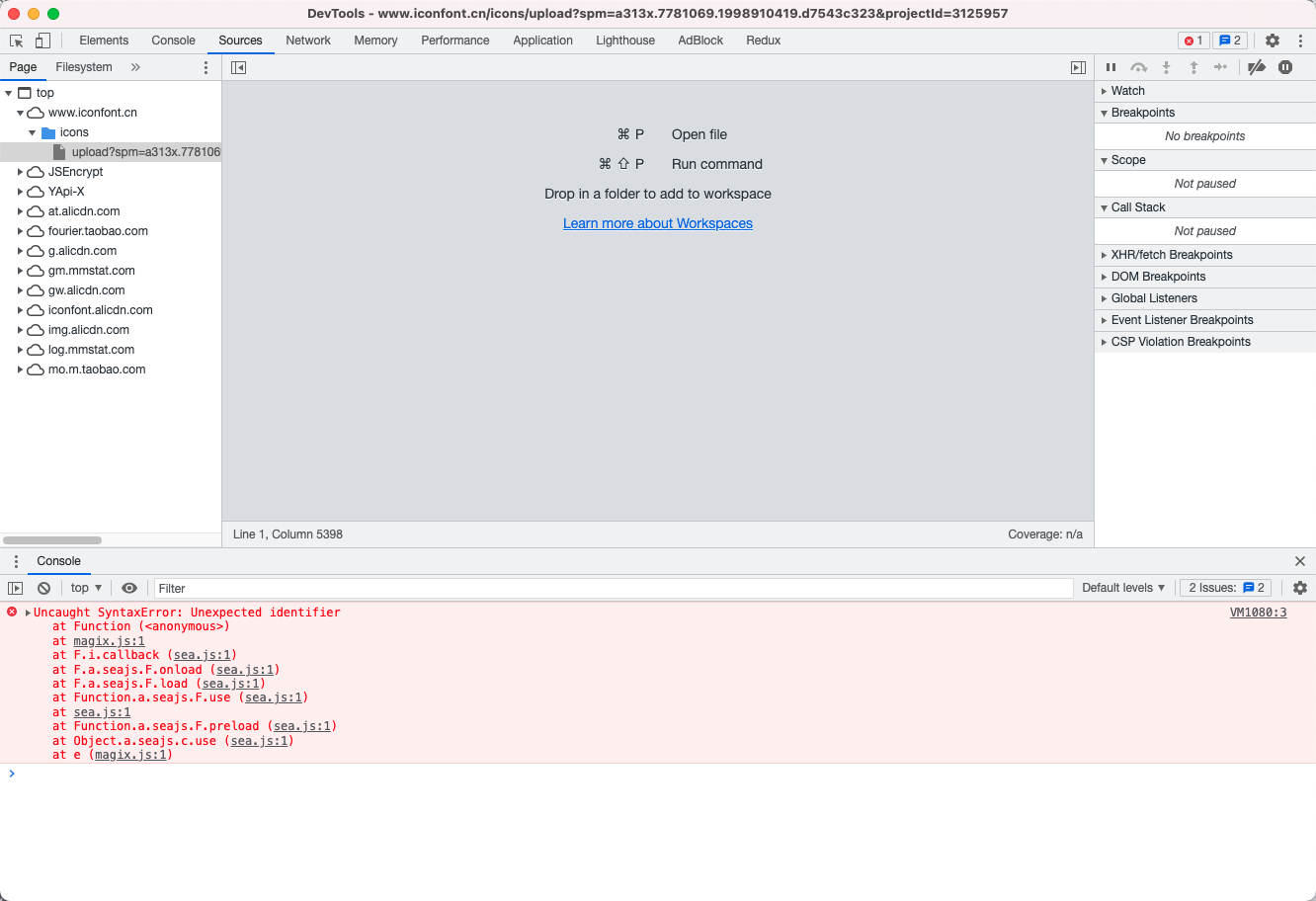
Task: Click the step into next function call icon
Action: pos(1166,67)
